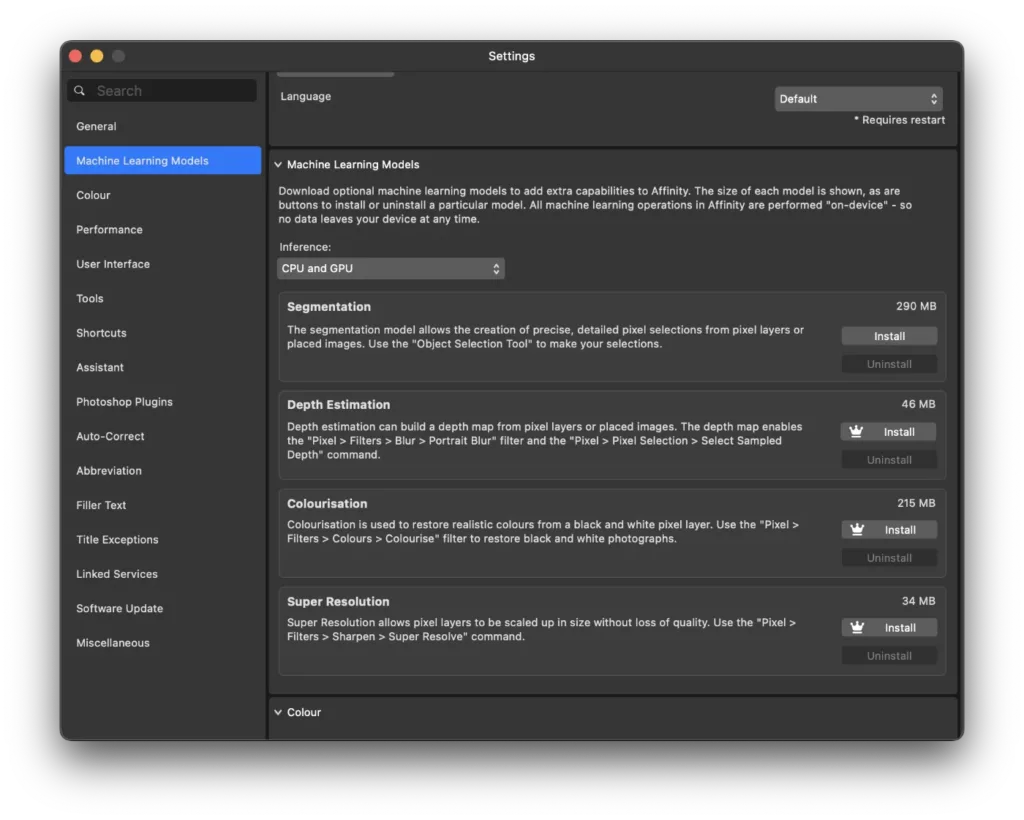This screenshot has height=820, width=1024.
Task: Select Filler Text in sidebar
Action: pos(101,505)
